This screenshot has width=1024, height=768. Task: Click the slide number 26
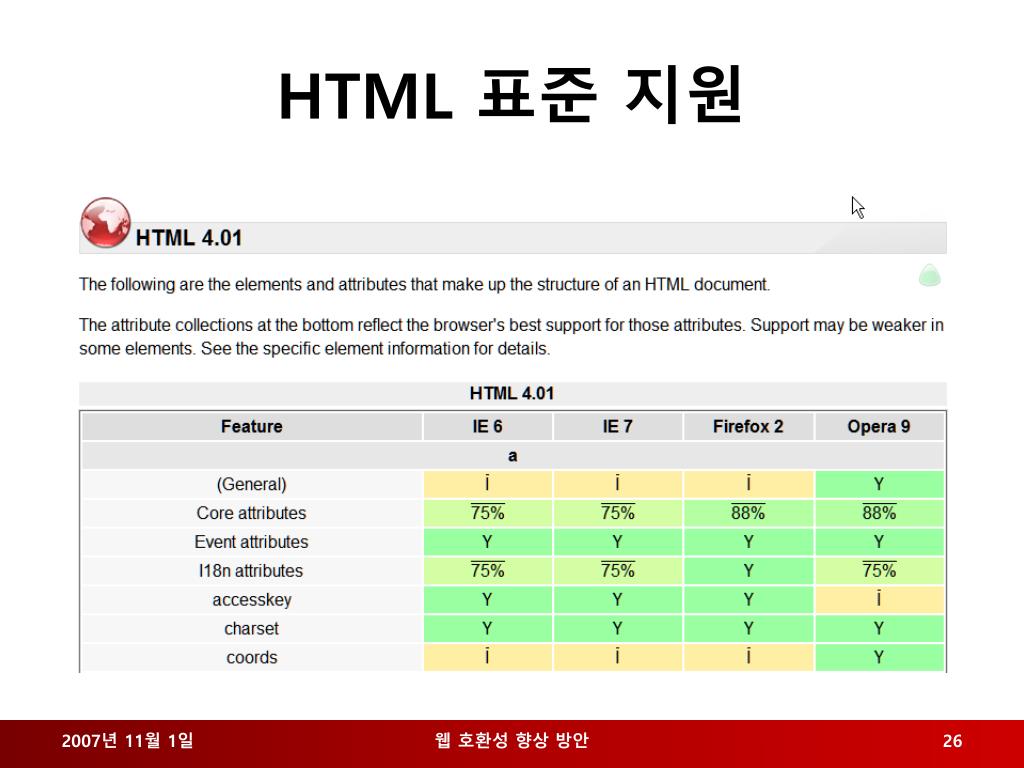pos(952,741)
